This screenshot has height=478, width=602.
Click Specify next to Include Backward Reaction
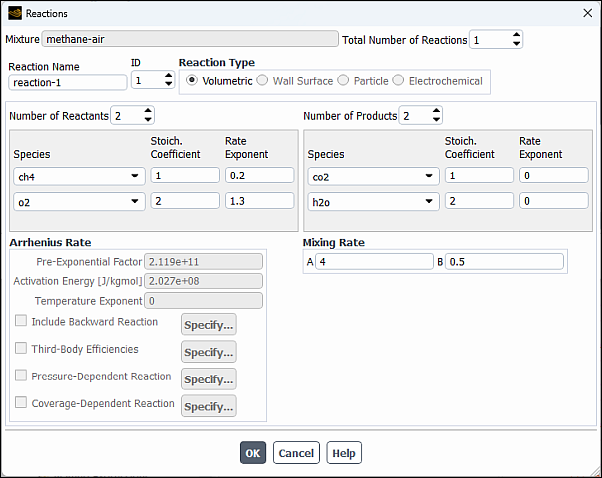tap(208, 325)
